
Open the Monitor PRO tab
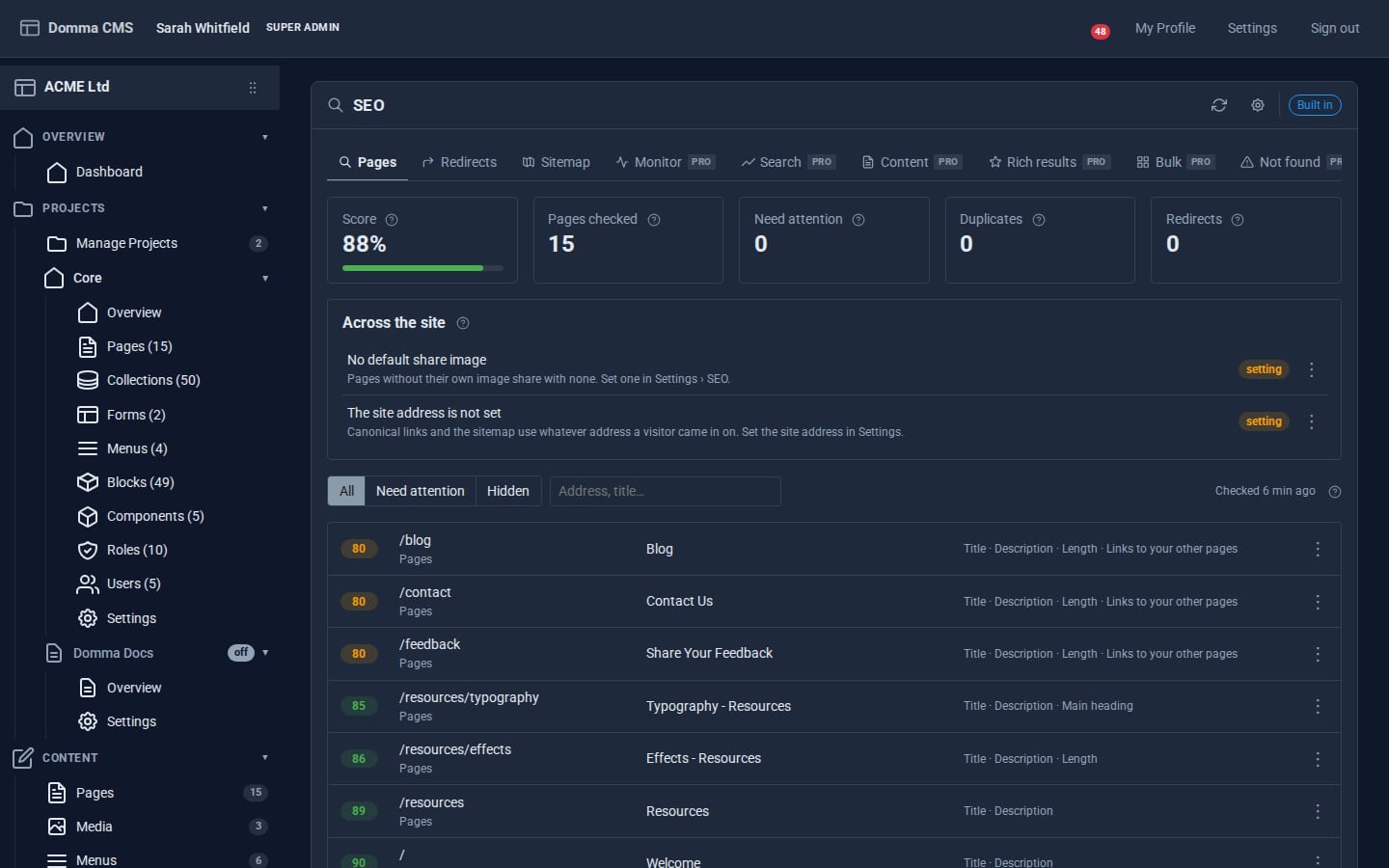665,162
